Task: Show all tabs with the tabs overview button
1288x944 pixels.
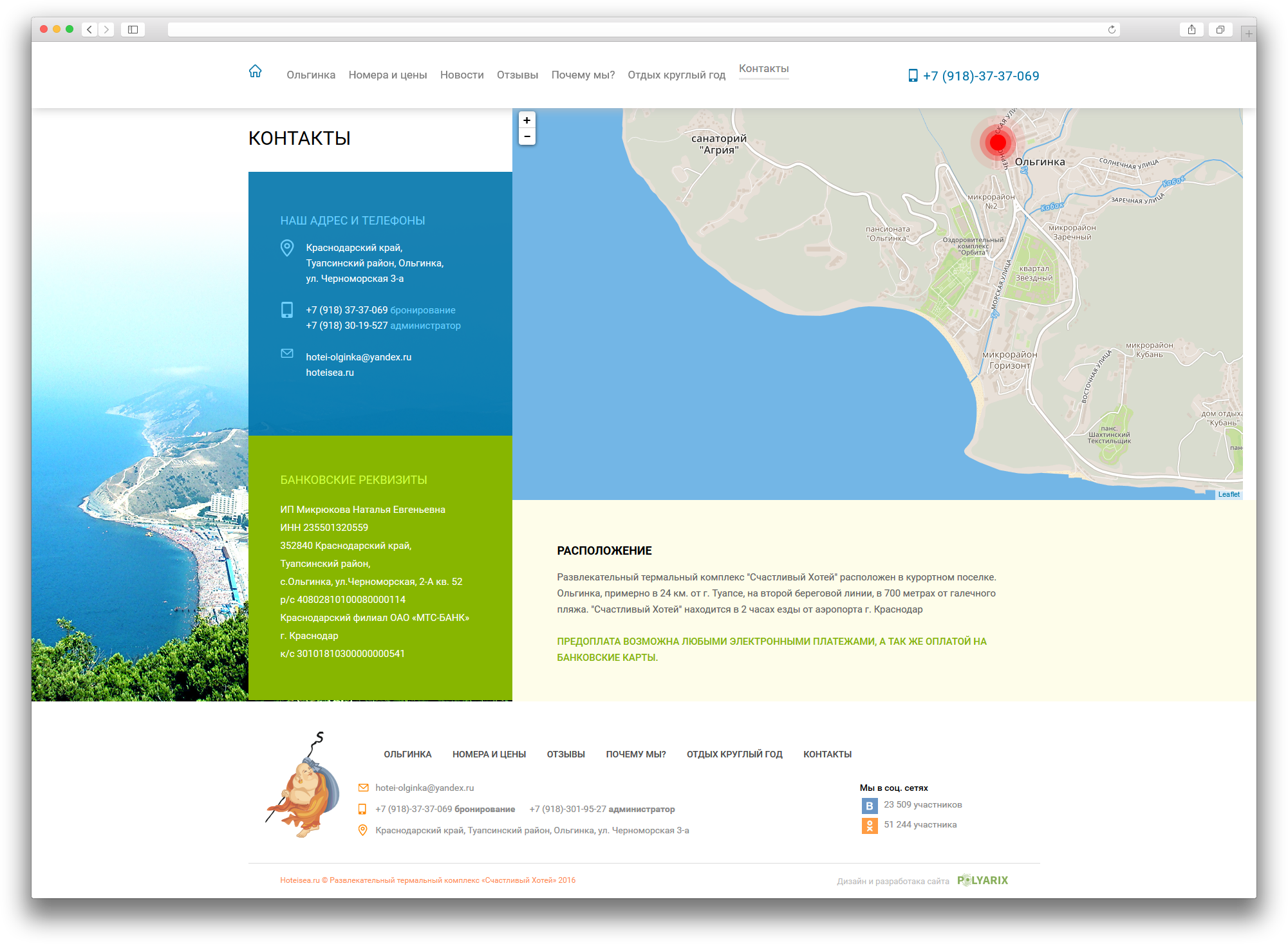Action: (x=1220, y=30)
